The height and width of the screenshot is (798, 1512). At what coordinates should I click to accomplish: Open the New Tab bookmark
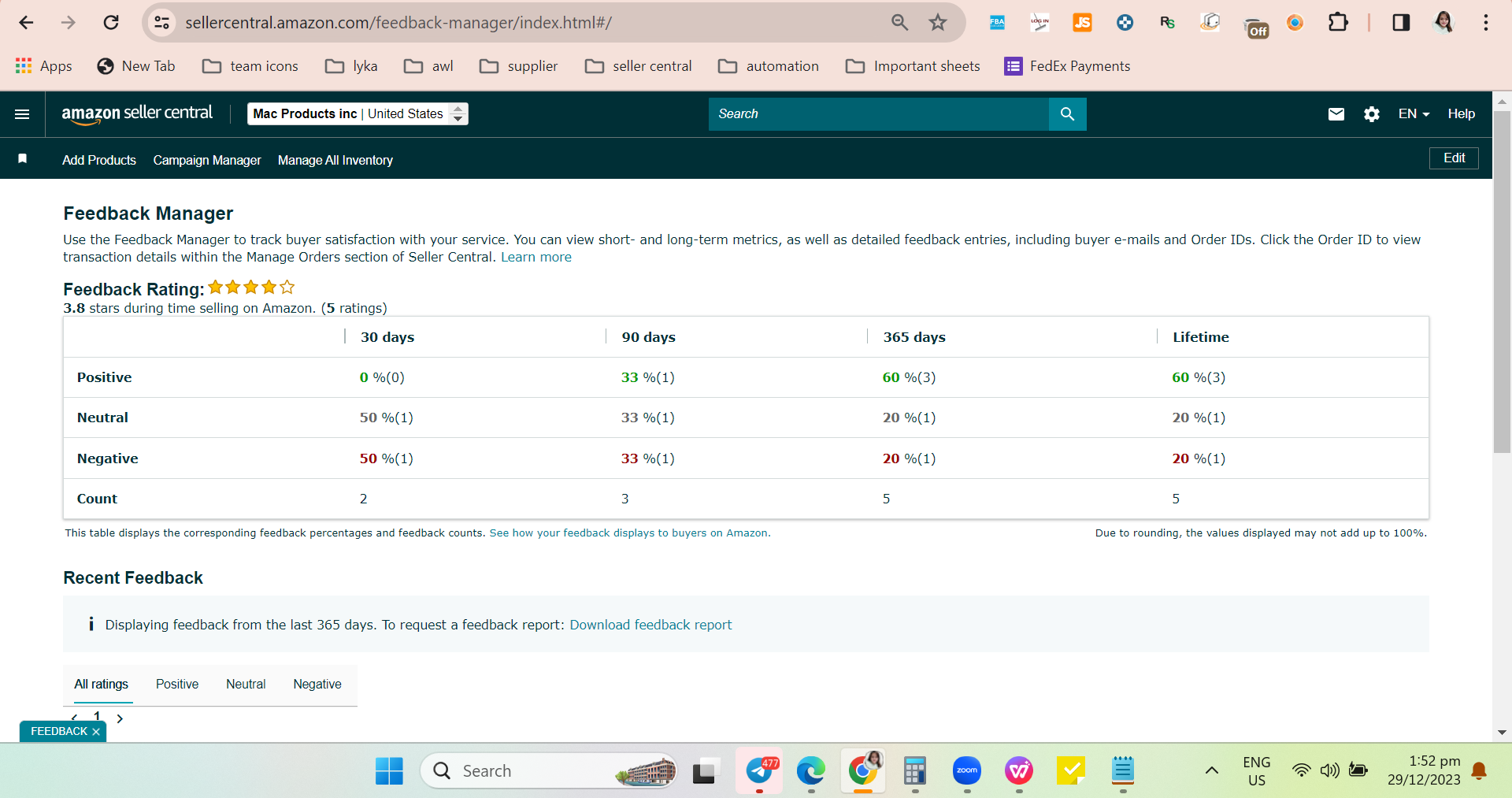[x=135, y=66]
